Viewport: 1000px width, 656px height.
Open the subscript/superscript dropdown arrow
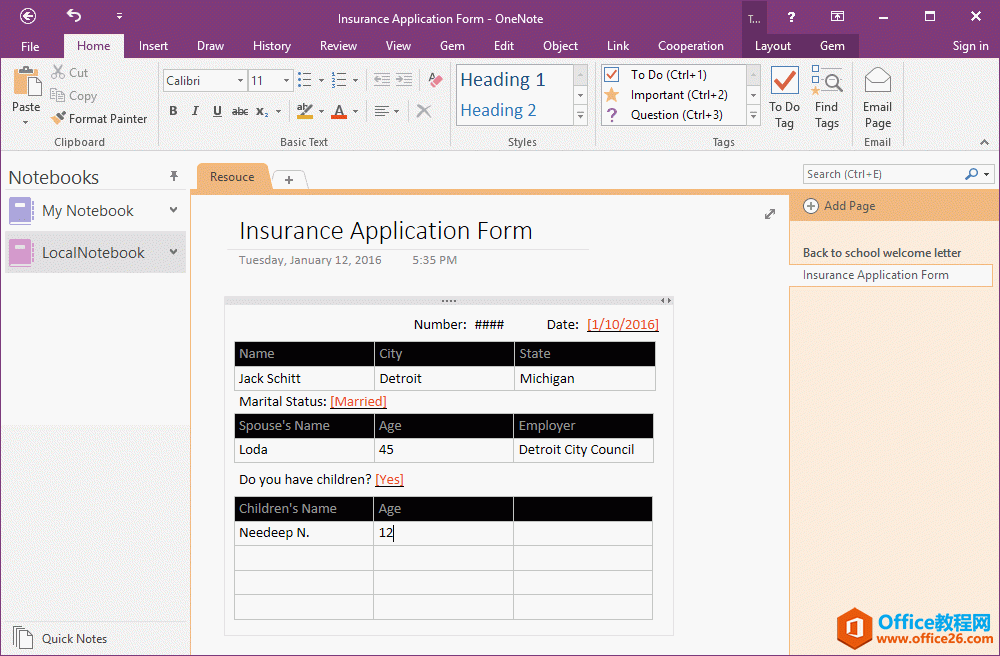pyautogui.click(x=278, y=112)
